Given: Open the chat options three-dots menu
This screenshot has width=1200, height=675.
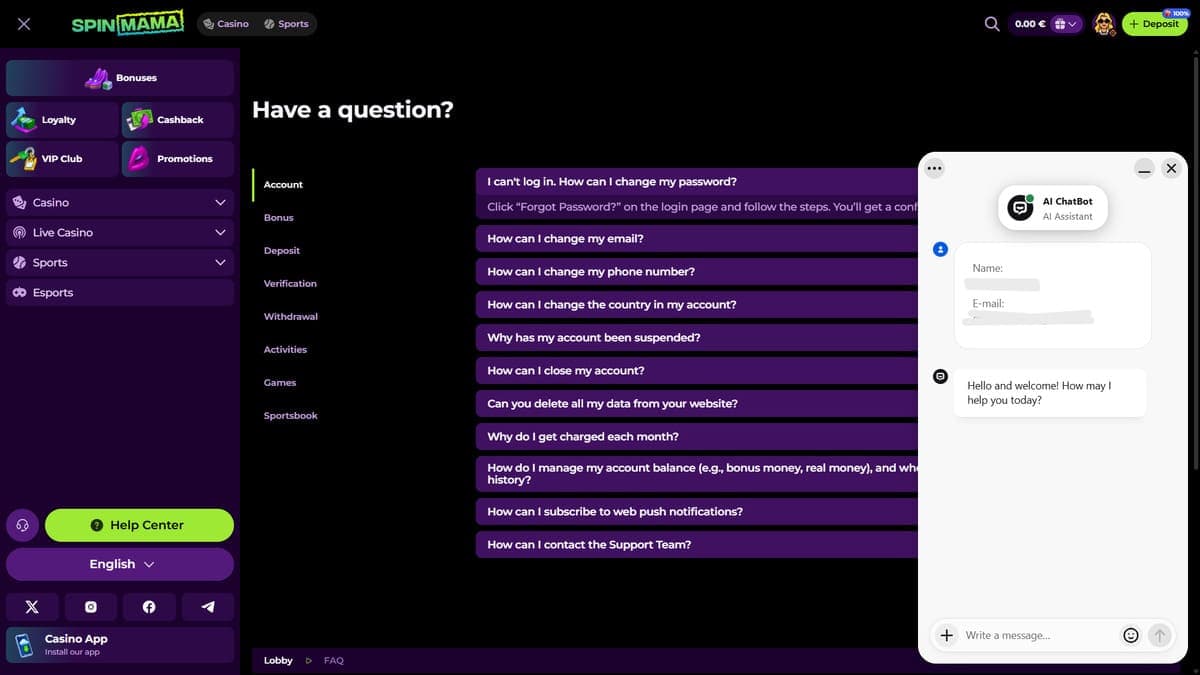Looking at the screenshot, I should point(935,168).
